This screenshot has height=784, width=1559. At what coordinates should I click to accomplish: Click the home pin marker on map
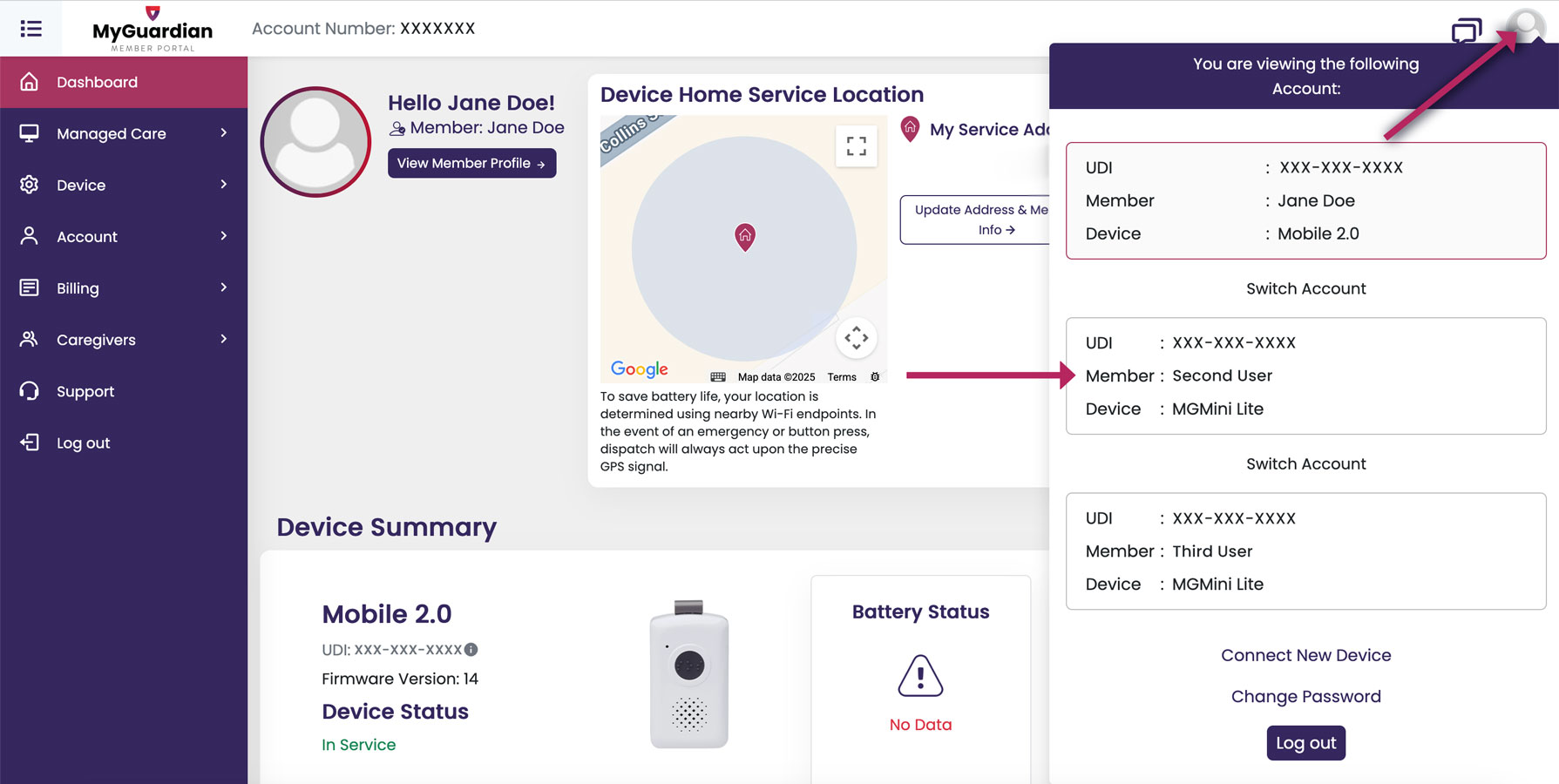(745, 236)
